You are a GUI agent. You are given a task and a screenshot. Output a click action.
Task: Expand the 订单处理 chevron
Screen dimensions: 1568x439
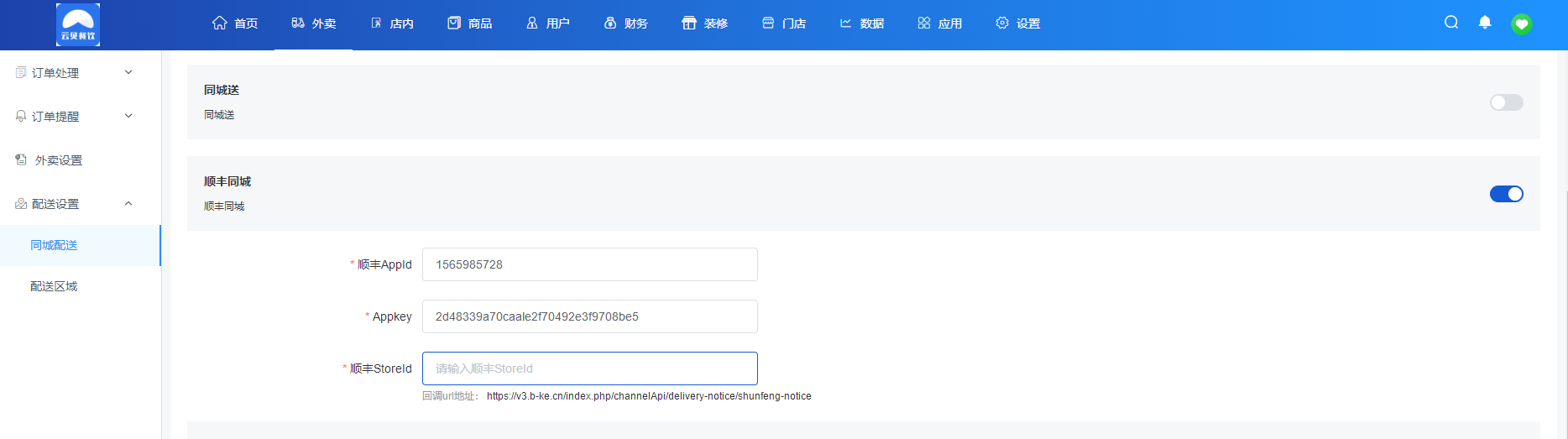128,72
